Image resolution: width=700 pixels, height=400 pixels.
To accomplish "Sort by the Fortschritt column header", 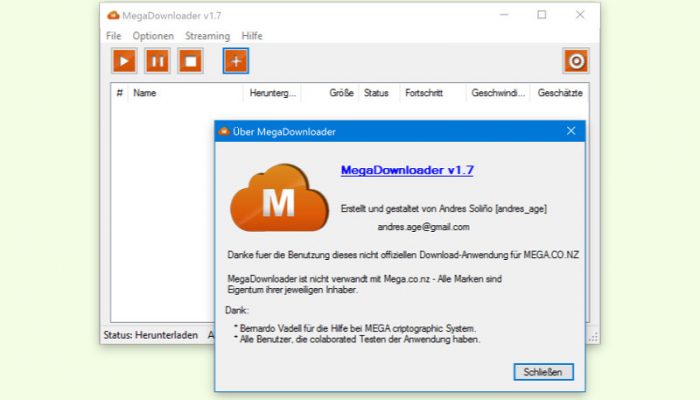I will coord(432,93).
